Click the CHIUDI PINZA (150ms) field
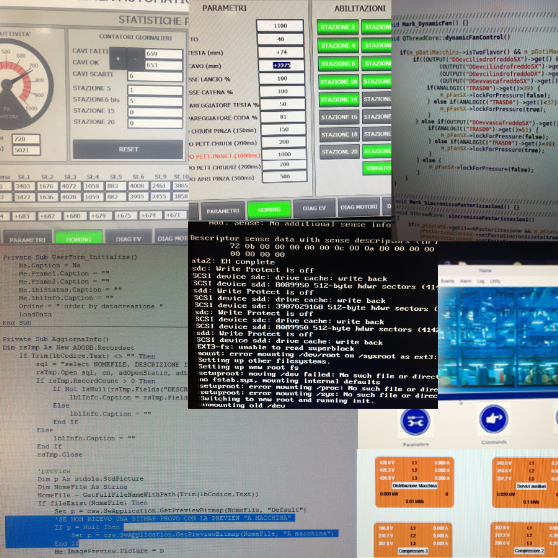 283,130
